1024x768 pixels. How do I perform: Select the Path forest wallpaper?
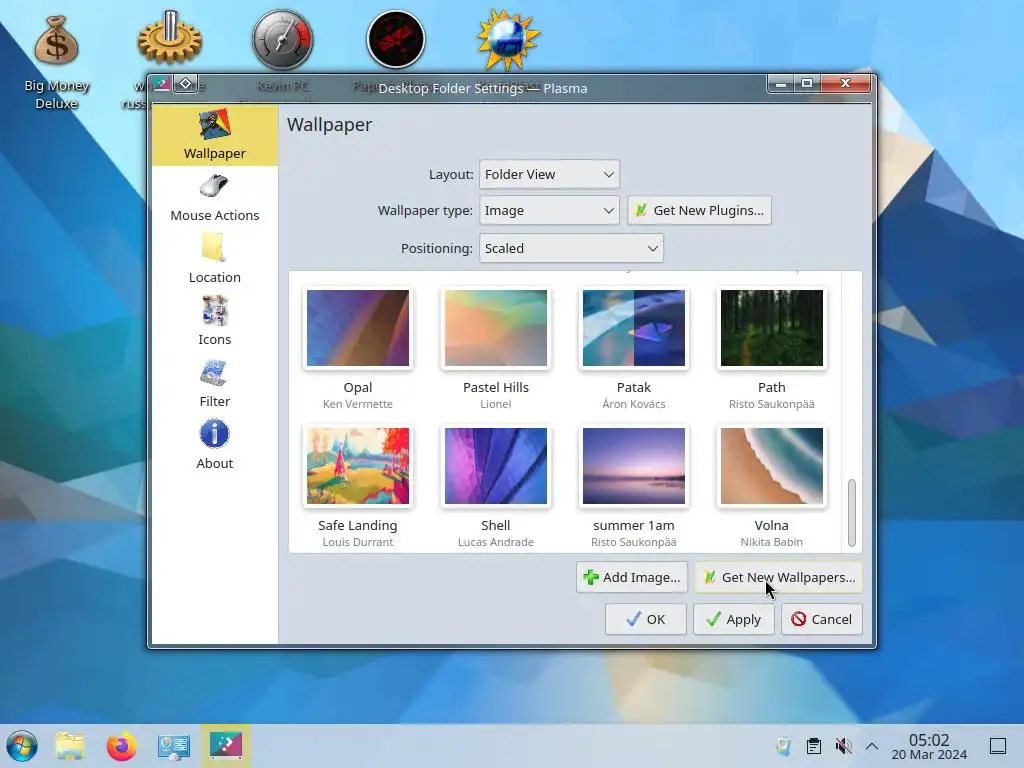771,328
